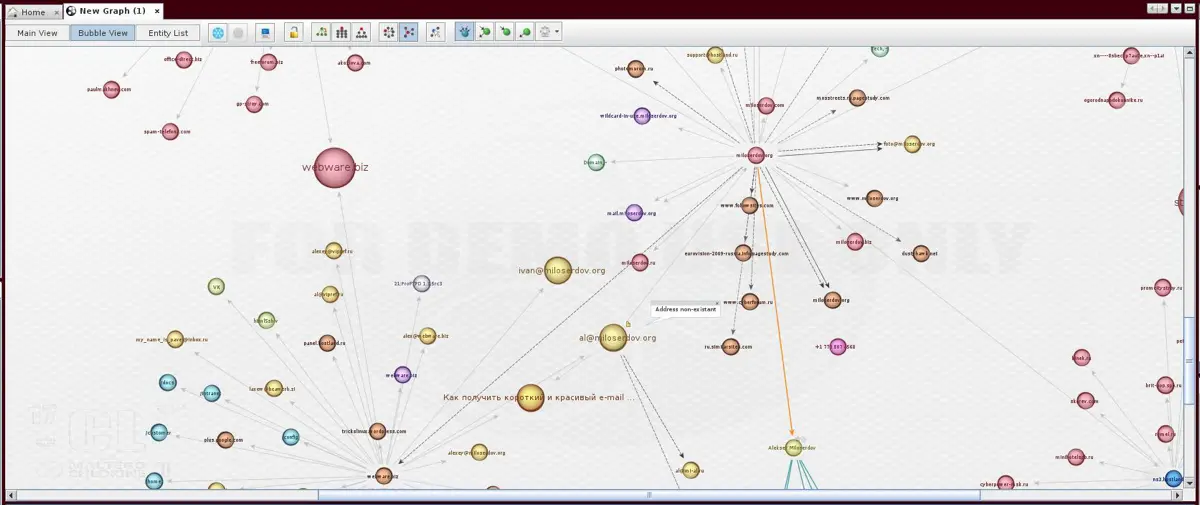Toggle the blue bug-shaped node sizing button

click(465, 33)
